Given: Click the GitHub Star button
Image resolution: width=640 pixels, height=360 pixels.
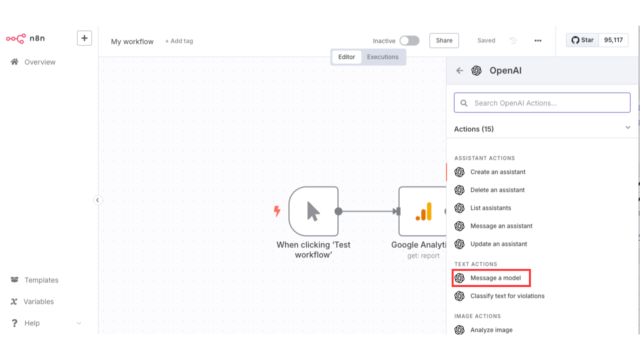Looking at the screenshot, I should pos(582,40).
